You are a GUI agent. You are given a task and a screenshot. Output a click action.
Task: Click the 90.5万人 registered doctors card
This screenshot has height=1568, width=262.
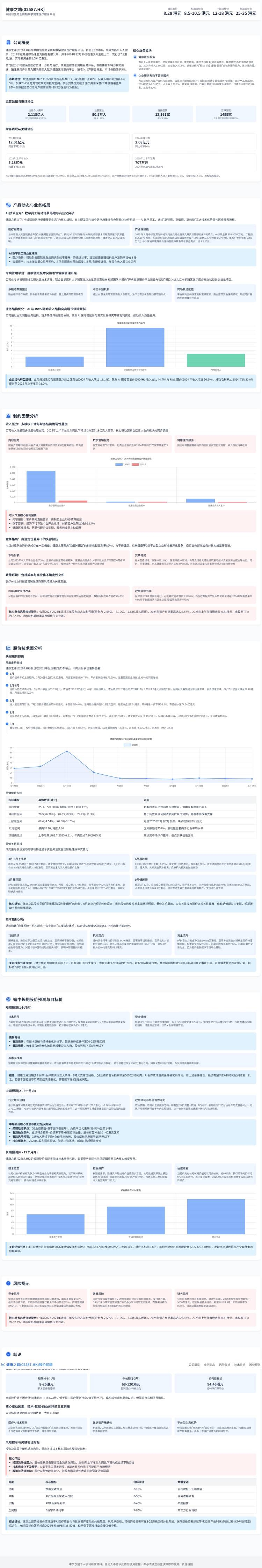99,114
